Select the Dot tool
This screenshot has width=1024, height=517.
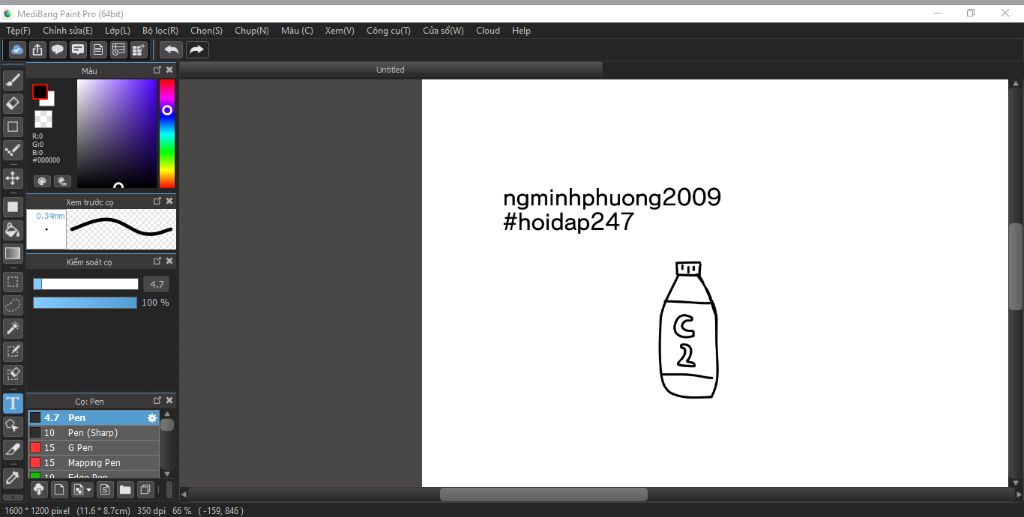coord(12,150)
